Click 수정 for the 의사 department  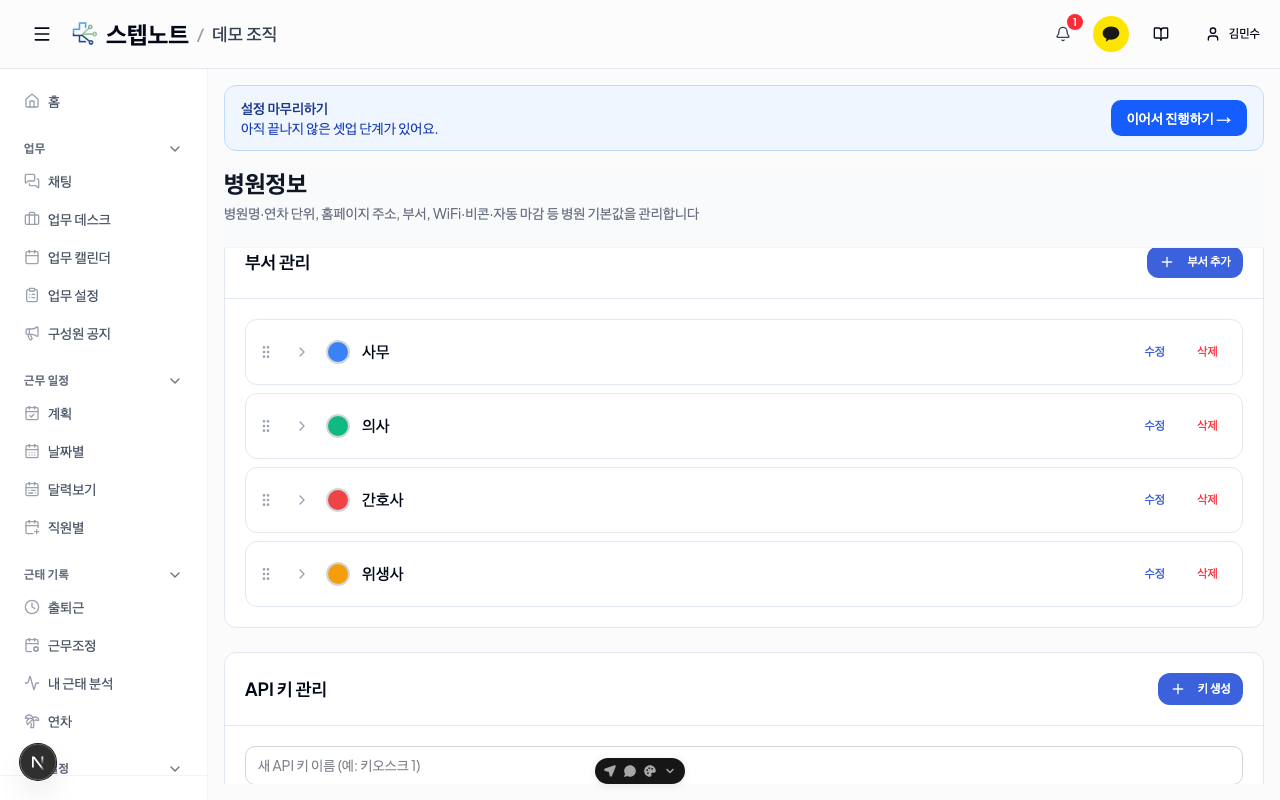pyautogui.click(x=1155, y=426)
